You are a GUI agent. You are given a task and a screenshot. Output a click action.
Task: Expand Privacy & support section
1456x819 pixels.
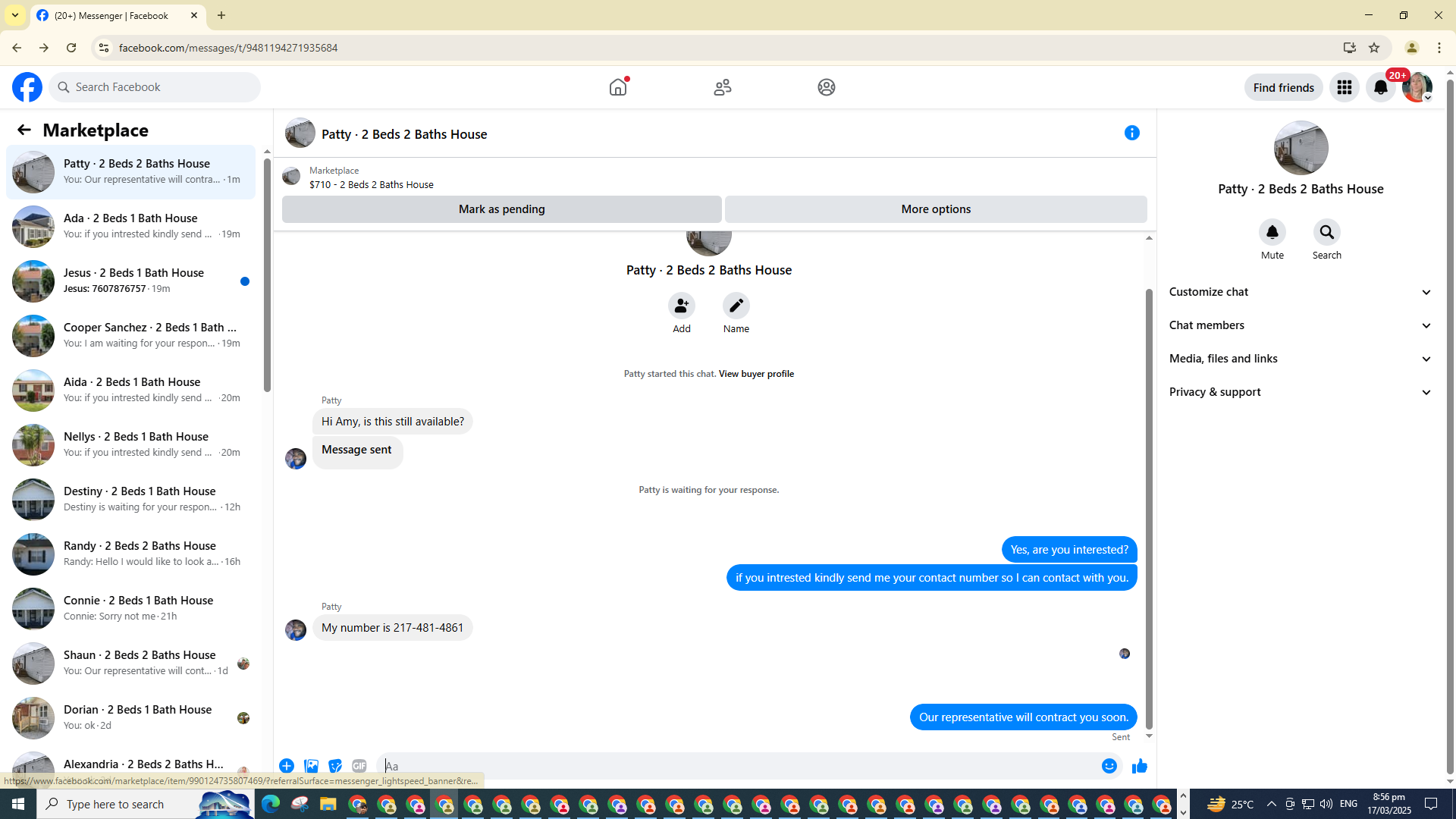click(x=1301, y=392)
